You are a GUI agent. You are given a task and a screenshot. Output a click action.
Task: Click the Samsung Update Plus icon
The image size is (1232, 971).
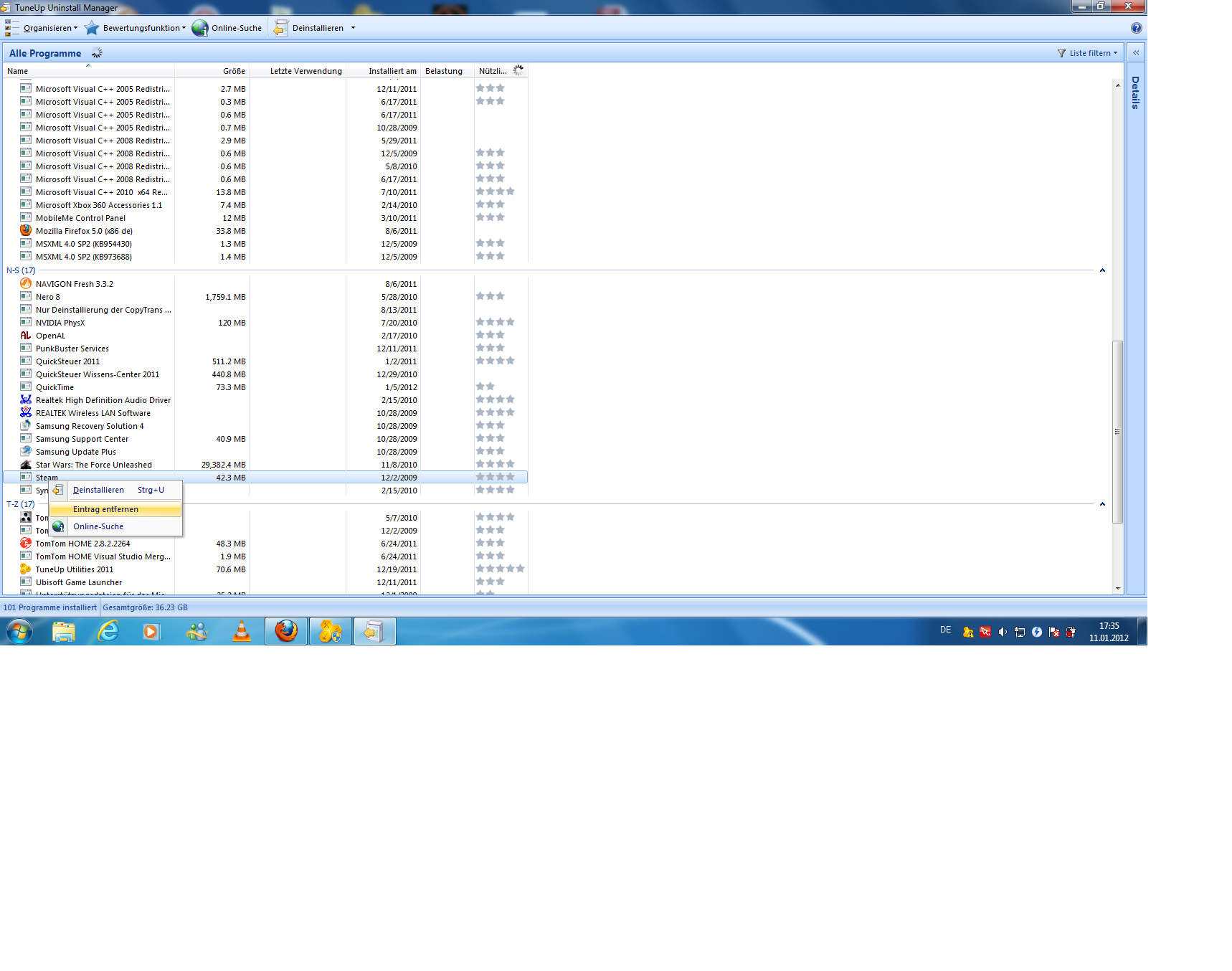coord(26,451)
